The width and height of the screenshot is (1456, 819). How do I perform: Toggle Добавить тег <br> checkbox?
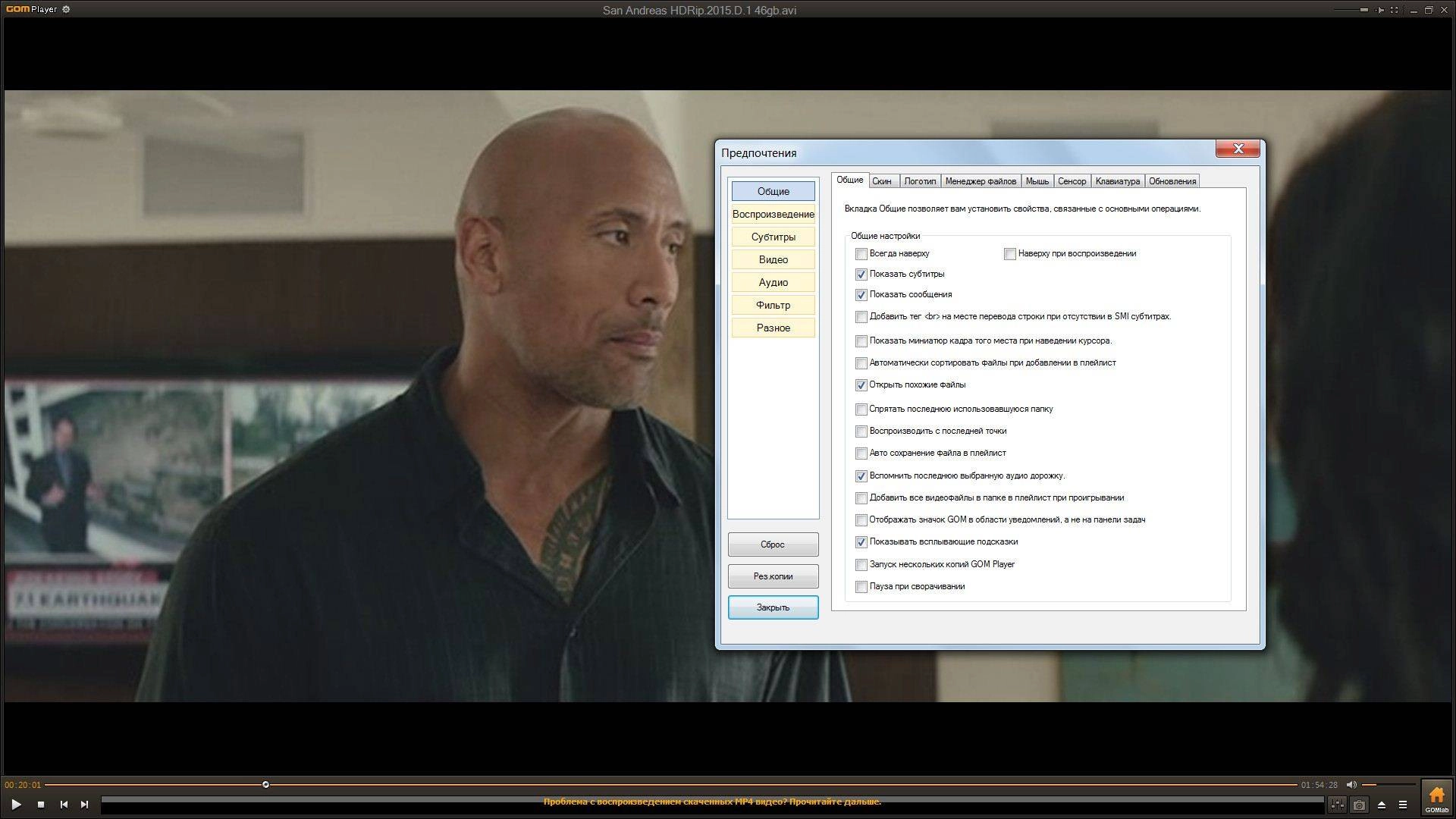pyautogui.click(x=861, y=317)
